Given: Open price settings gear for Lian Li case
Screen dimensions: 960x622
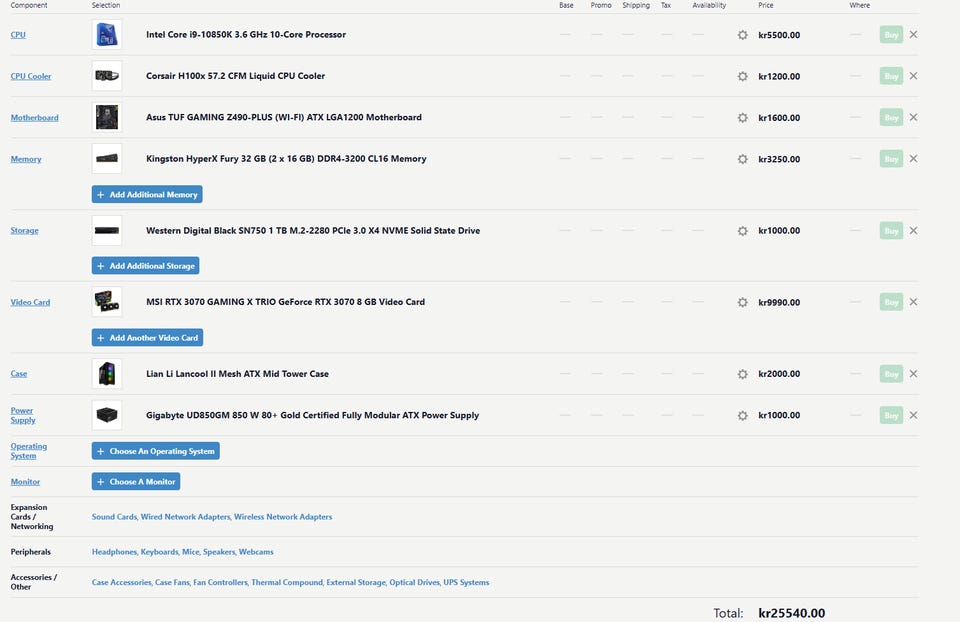Looking at the screenshot, I should (x=743, y=374).
